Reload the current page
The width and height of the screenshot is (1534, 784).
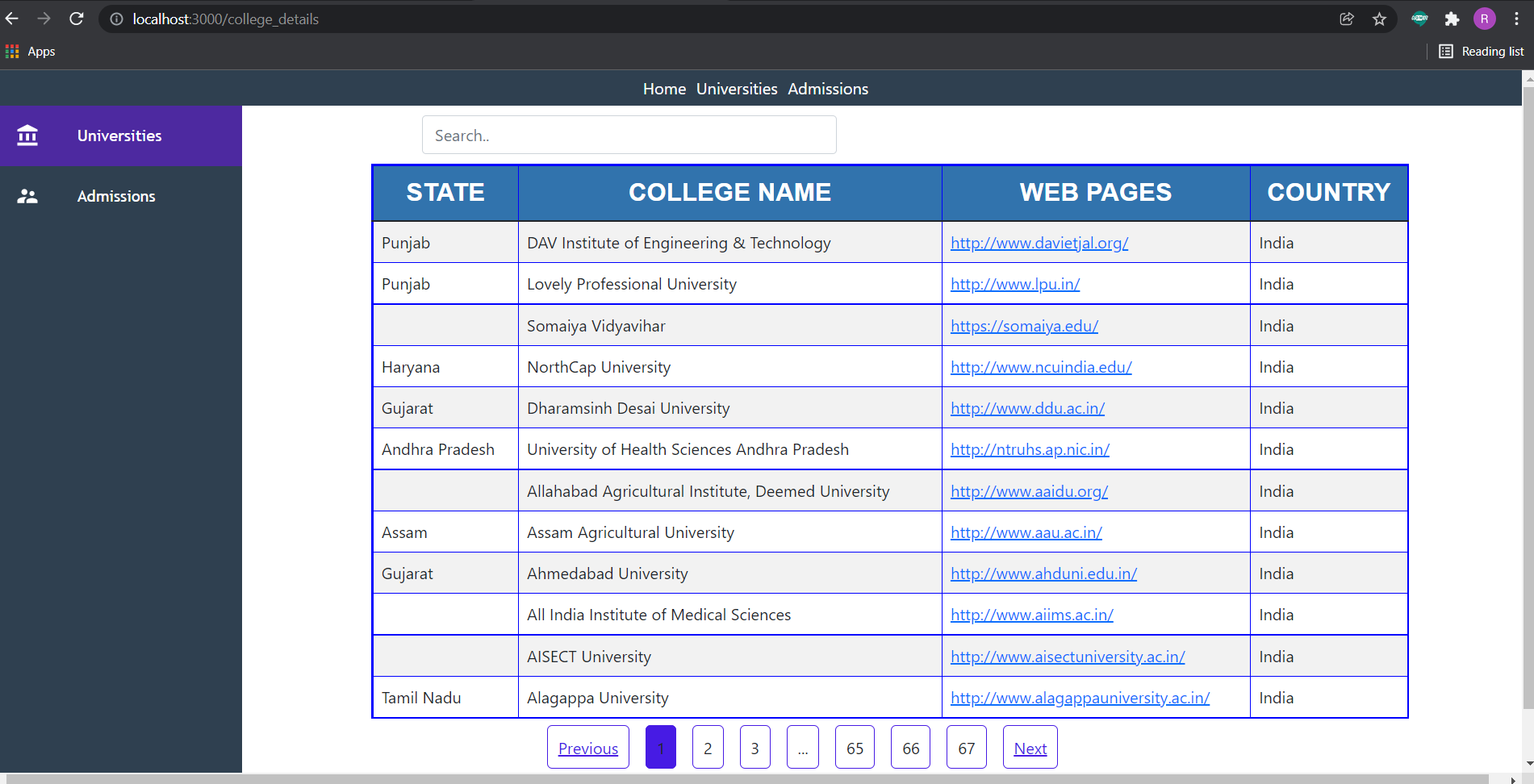coord(77,19)
